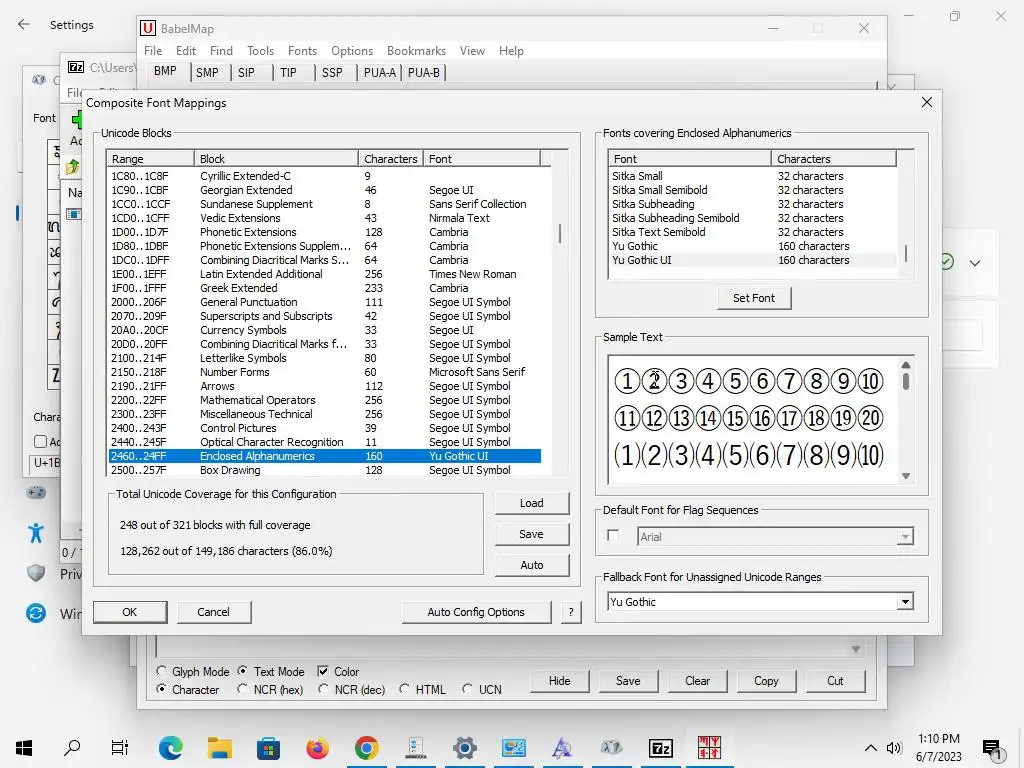Click the Accessibility icon in Settings sidebar
This screenshot has width=1024, height=768.
click(36, 533)
